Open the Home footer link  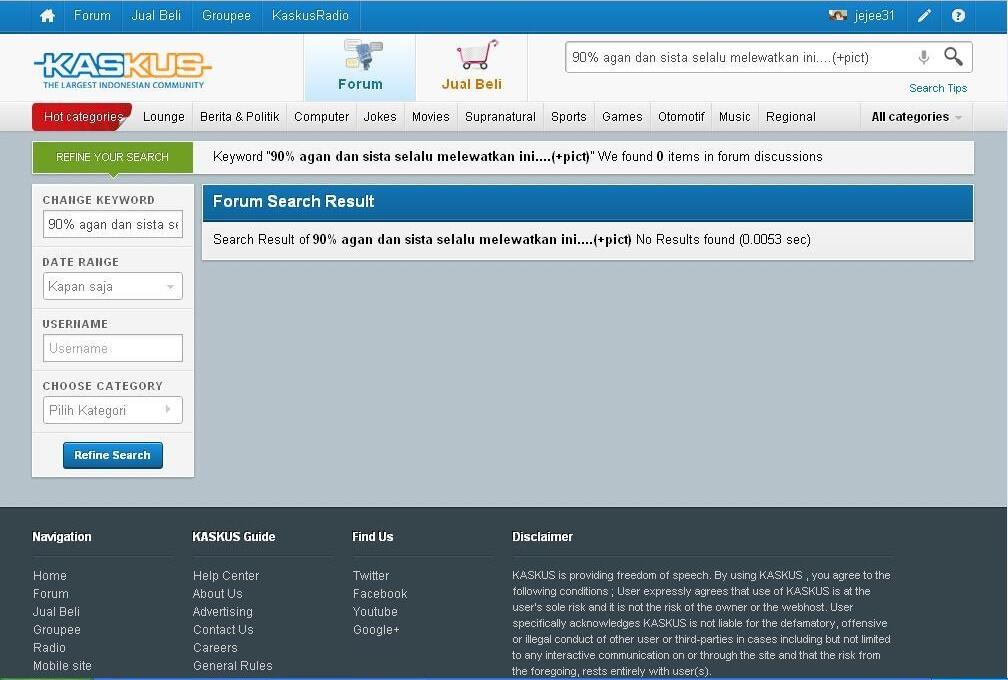pos(50,576)
